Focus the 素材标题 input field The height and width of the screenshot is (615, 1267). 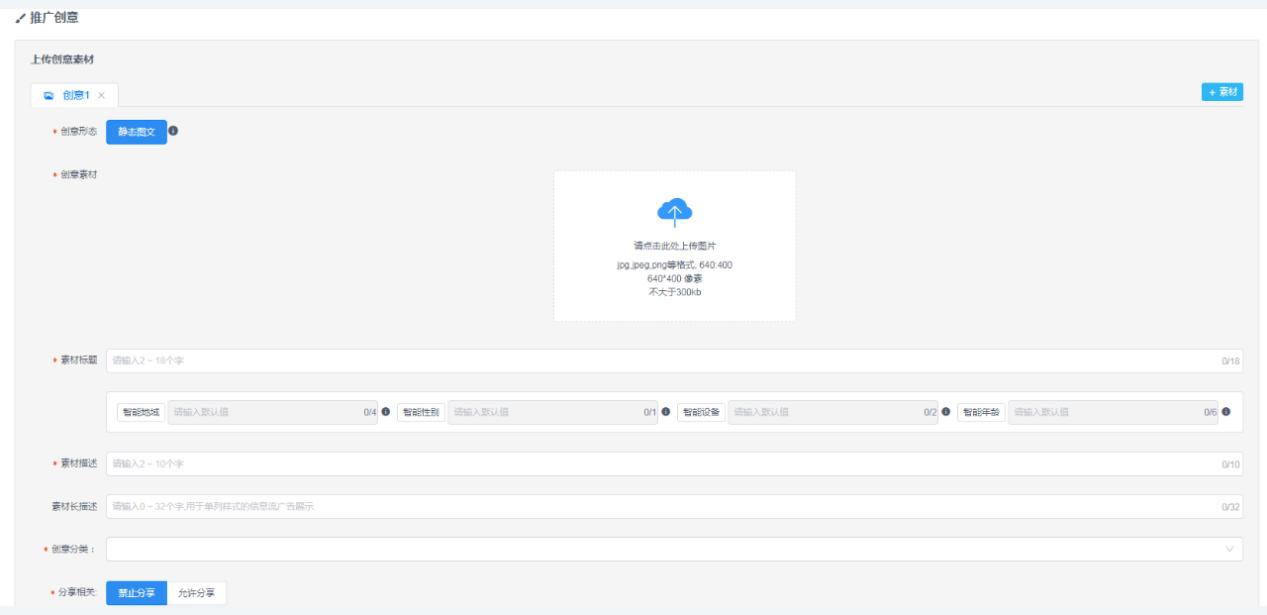(674, 361)
